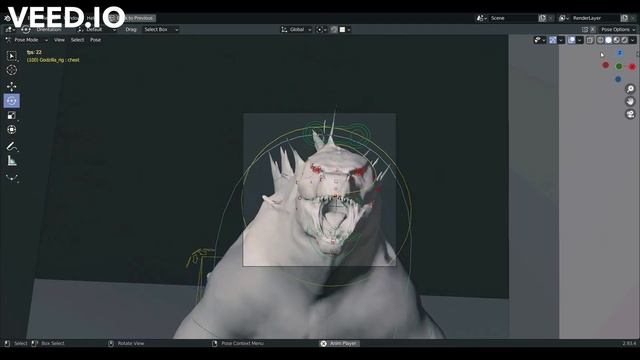Click the cancel icon in Anim Player

click(323, 344)
